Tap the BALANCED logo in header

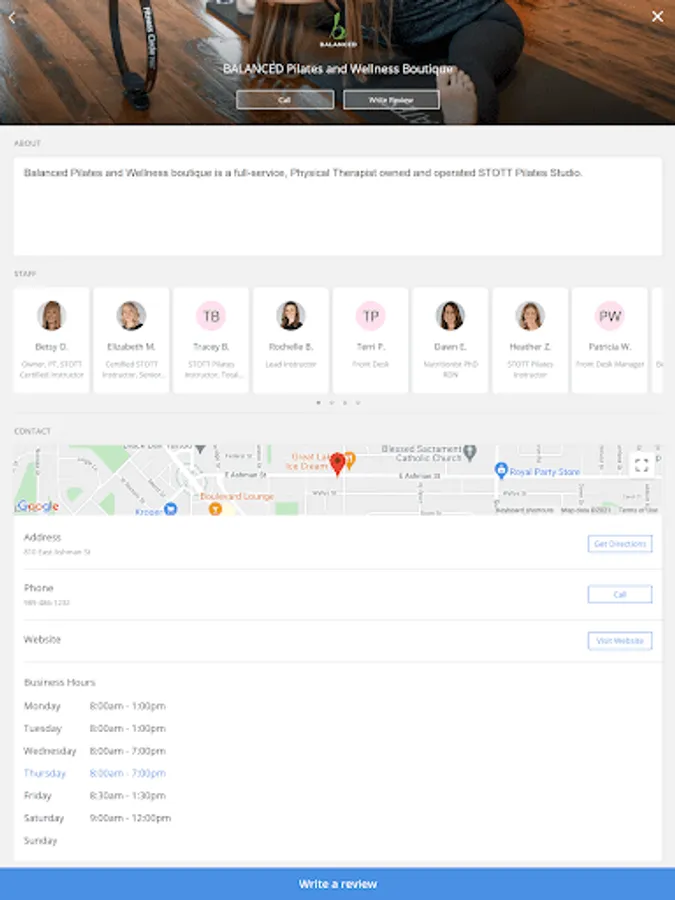(x=338, y=30)
